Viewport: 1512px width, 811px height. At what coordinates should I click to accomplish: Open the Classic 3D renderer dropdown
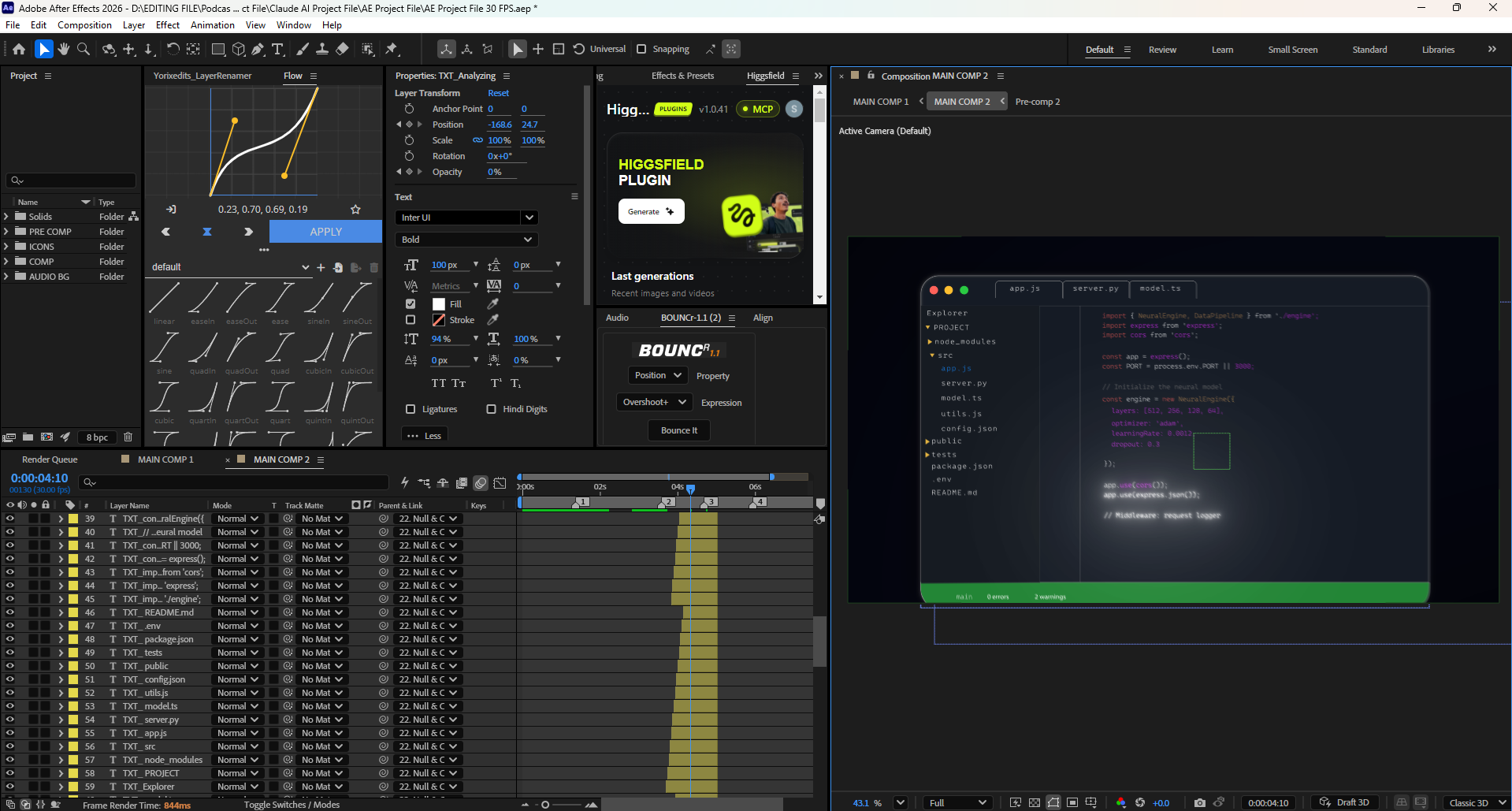pos(1476,802)
